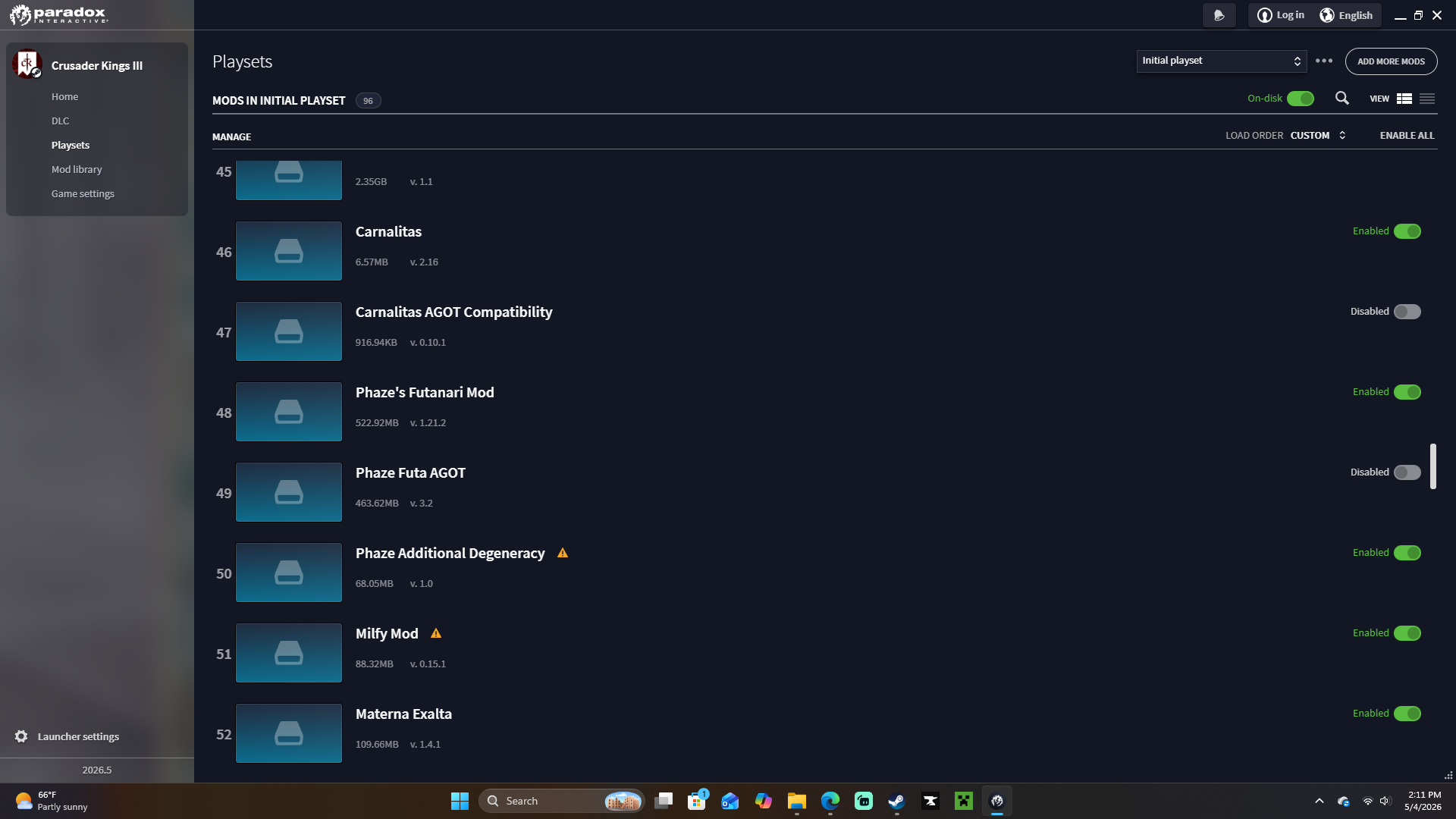Image resolution: width=1456 pixels, height=819 pixels.
Task: Click the Log in button
Action: tap(1280, 15)
